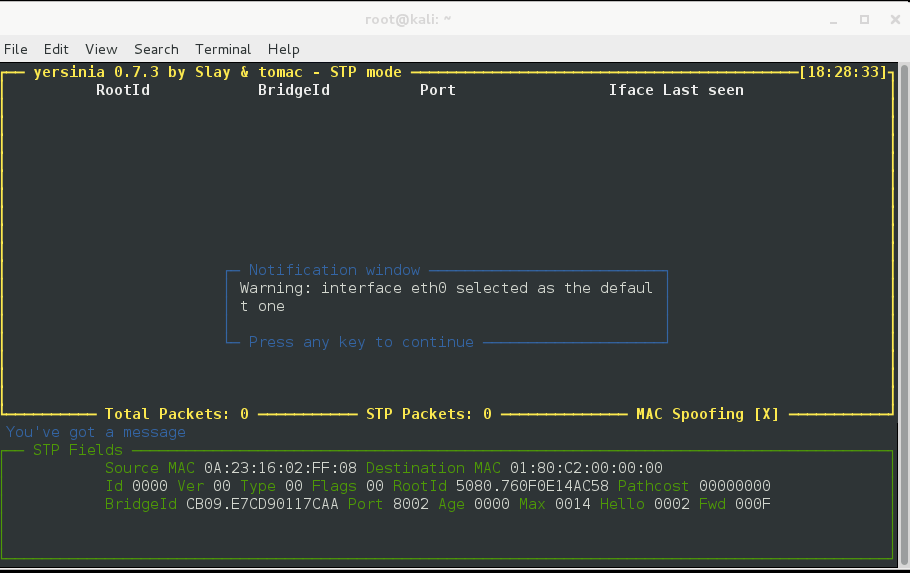Open the Search menu
910x573 pixels.
click(x=156, y=49)
